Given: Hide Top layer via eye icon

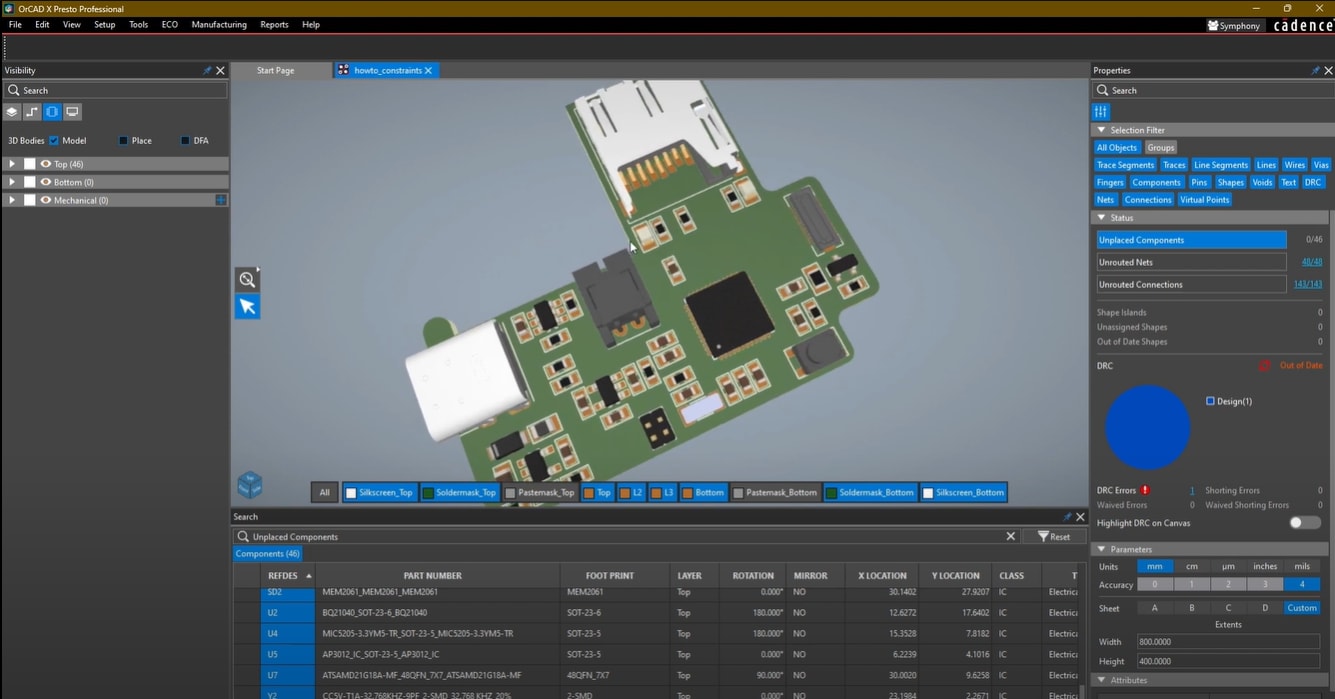Looking at the screenshot, I should point(45,164).
